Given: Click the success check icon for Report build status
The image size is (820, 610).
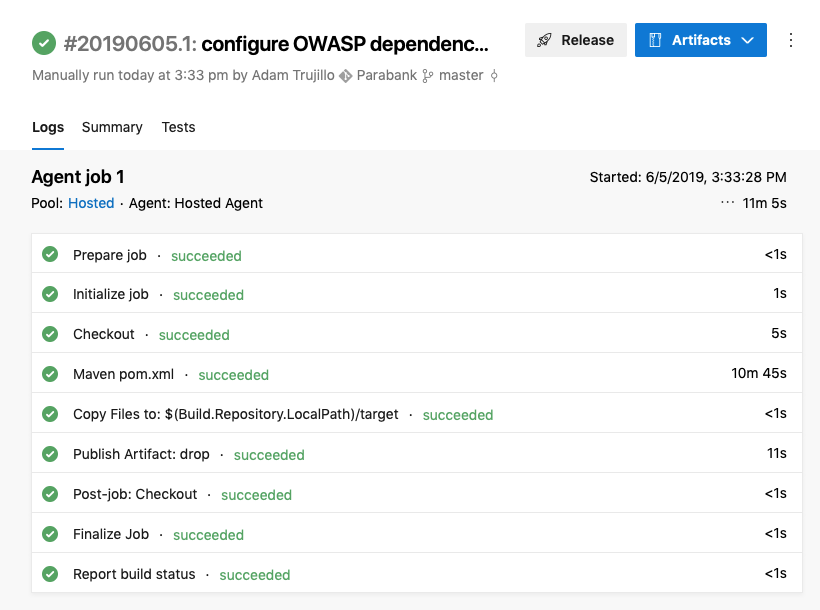Looking at the screenshot, I should tap(50, 574).
